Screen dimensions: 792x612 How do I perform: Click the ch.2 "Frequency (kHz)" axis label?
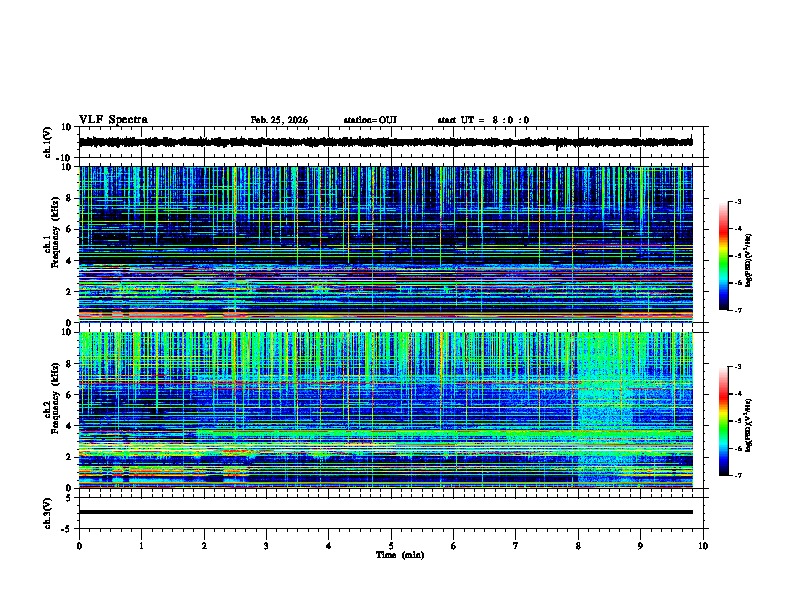coord(55,398)
